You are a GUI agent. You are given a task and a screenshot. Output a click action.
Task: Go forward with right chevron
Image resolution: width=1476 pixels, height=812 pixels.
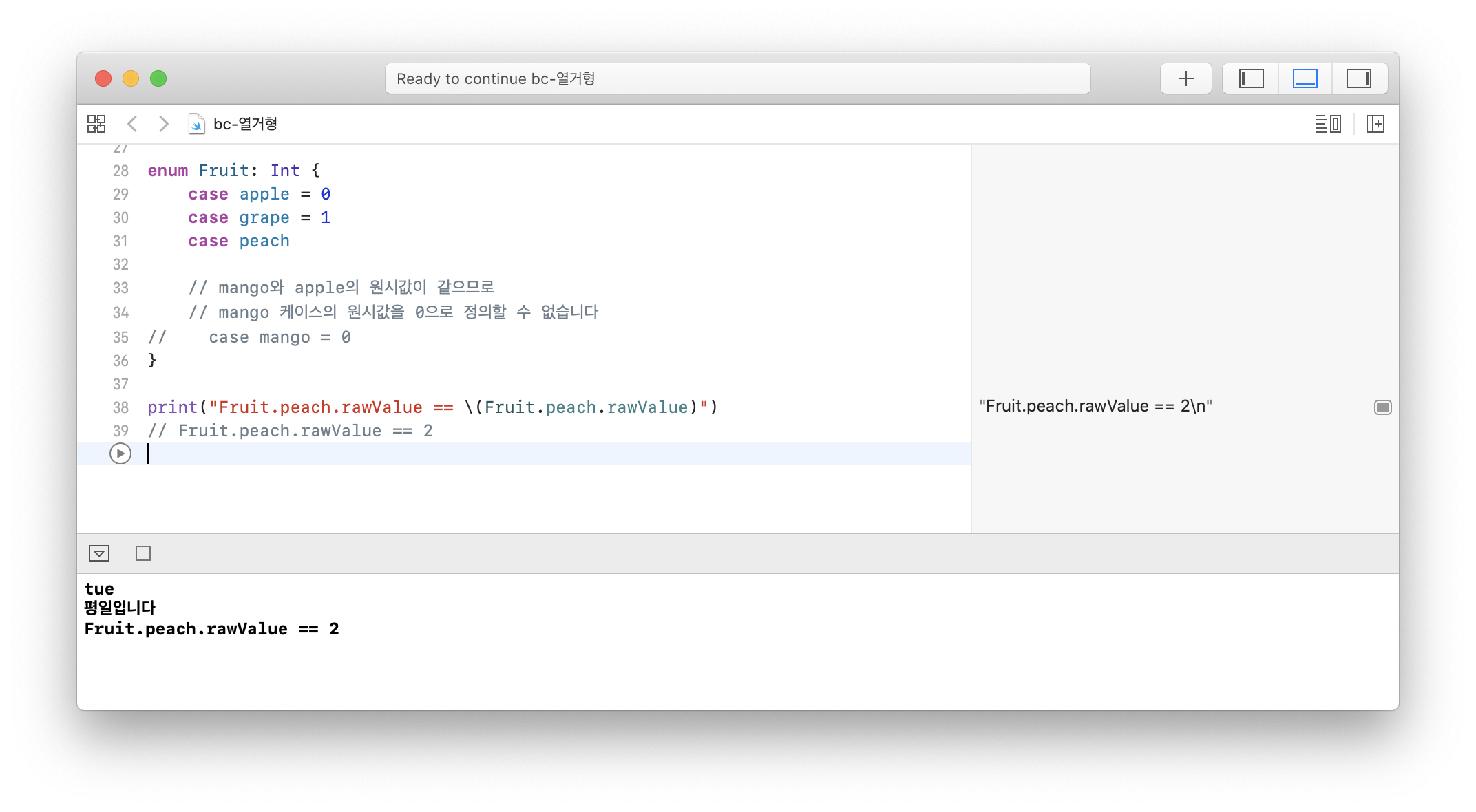tap(163, 124)
